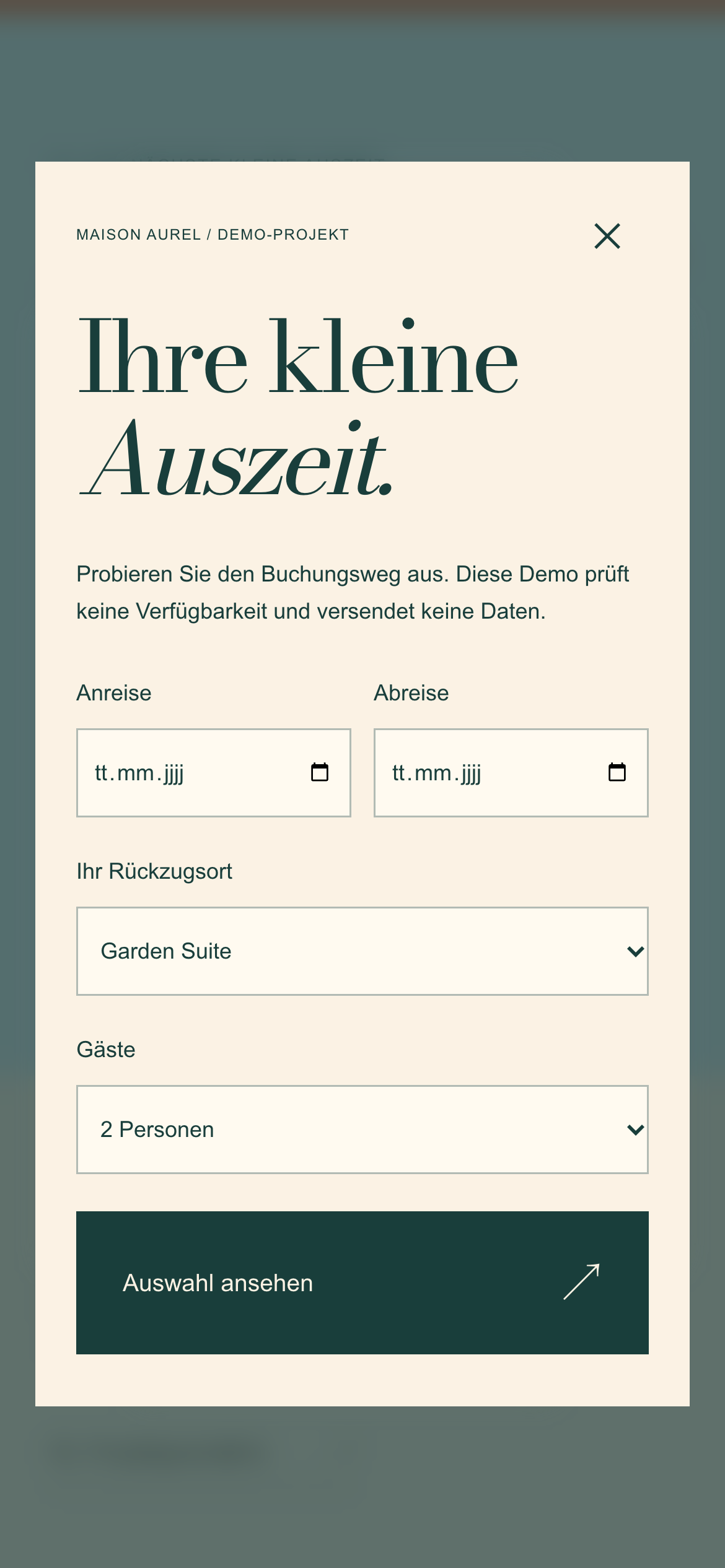
Task: Submit with the Auswahl ansehen button
Action: pyautogui.click(x=362, y=1283)
